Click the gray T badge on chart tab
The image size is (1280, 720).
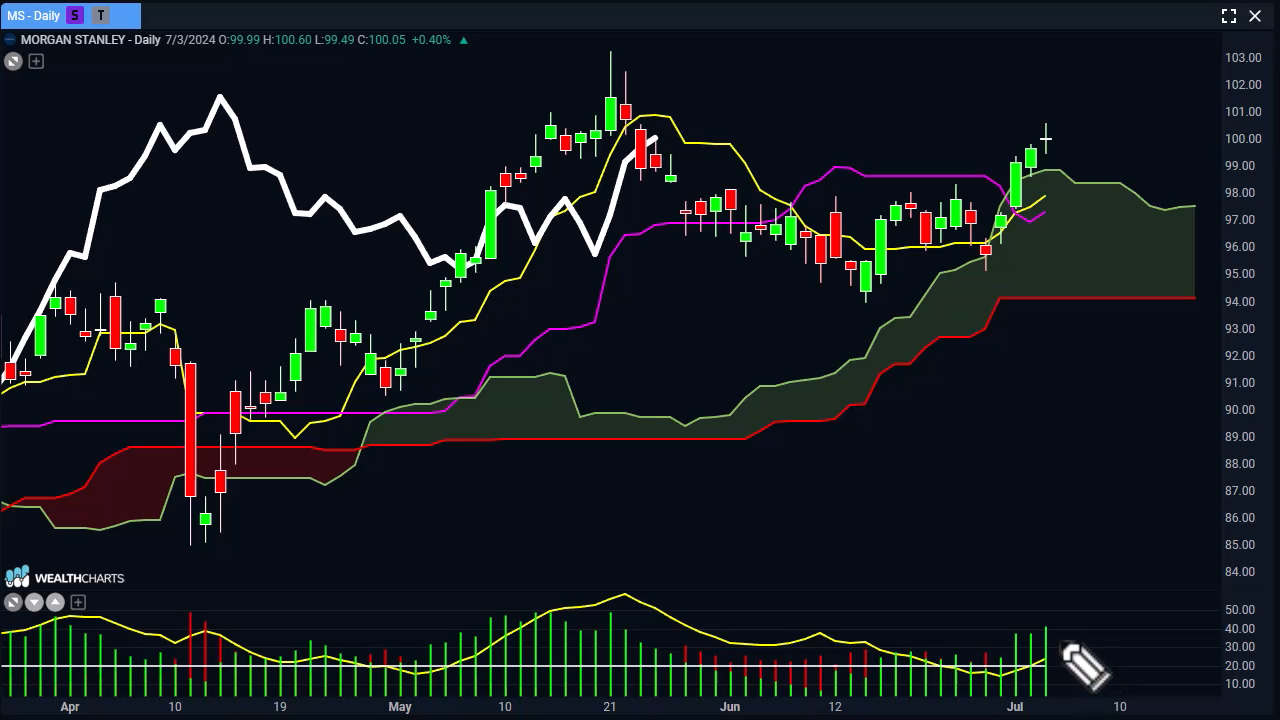tap(101, 15)
